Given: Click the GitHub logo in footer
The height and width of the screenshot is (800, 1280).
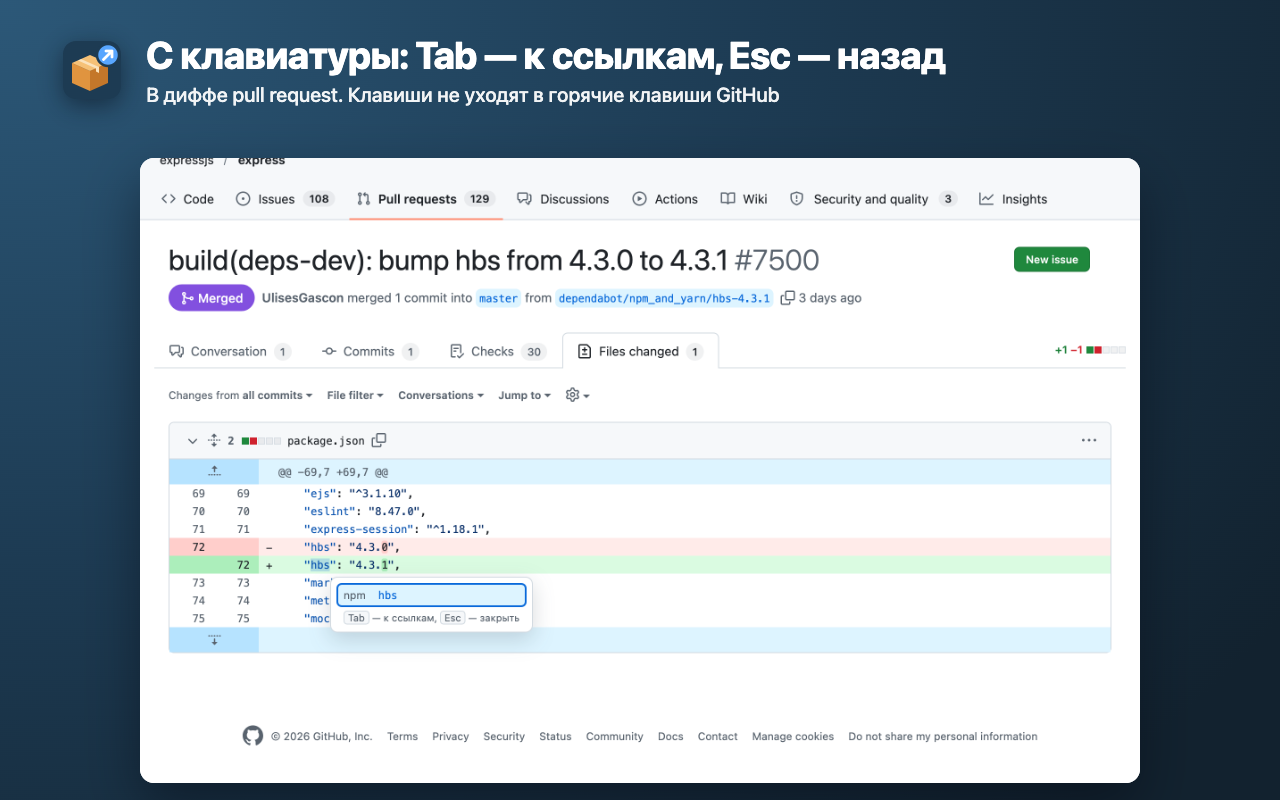Looking at the screenshot, I should pos(252,736).
